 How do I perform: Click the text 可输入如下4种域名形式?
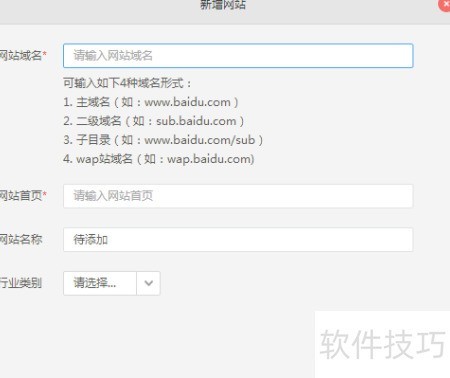(127, 83)
